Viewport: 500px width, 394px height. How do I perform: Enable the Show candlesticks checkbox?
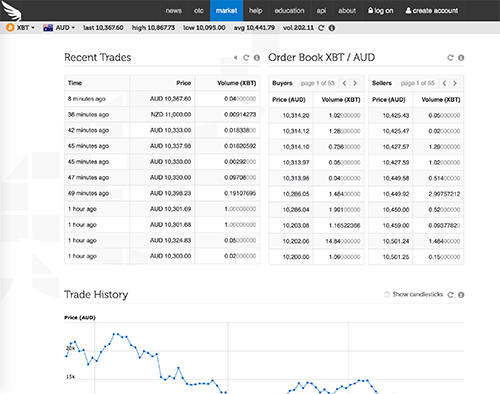(x=387, y=295)
